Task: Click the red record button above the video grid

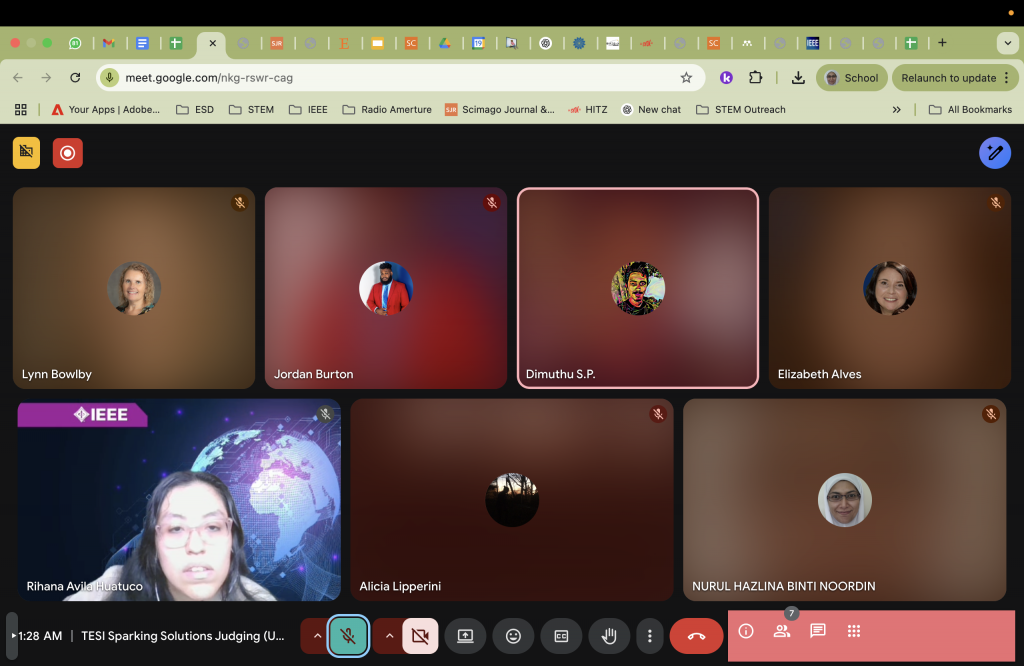Action: [68, 153]
